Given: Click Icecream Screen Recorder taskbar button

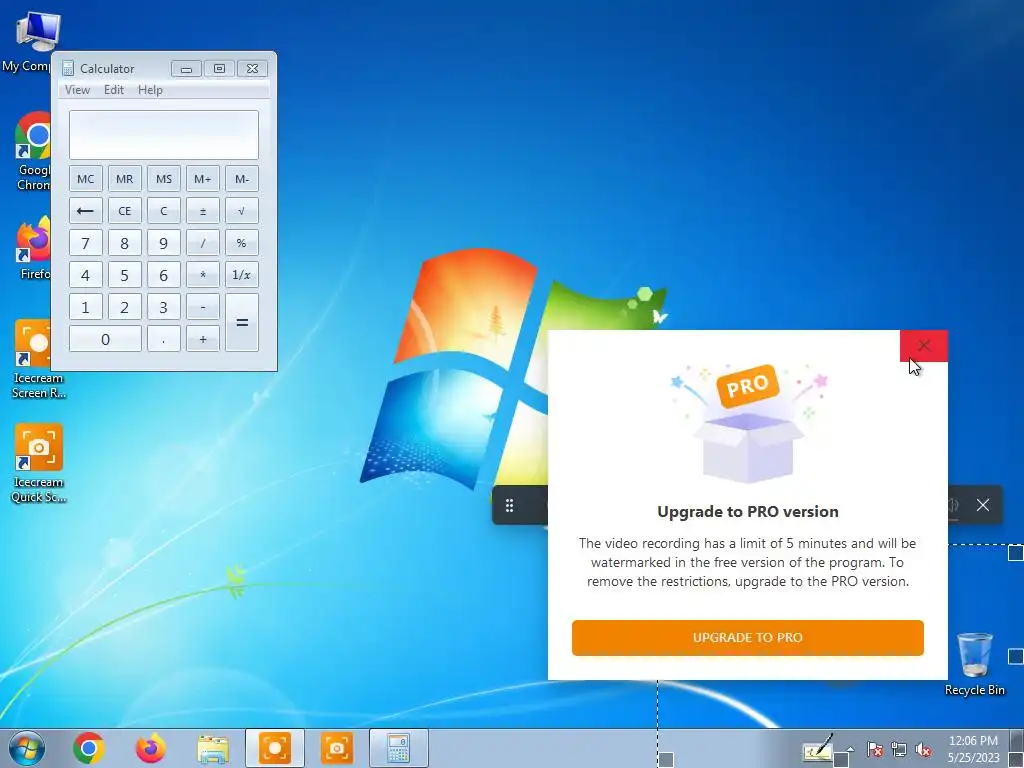Looking at the screenshot, I should 275,748.
